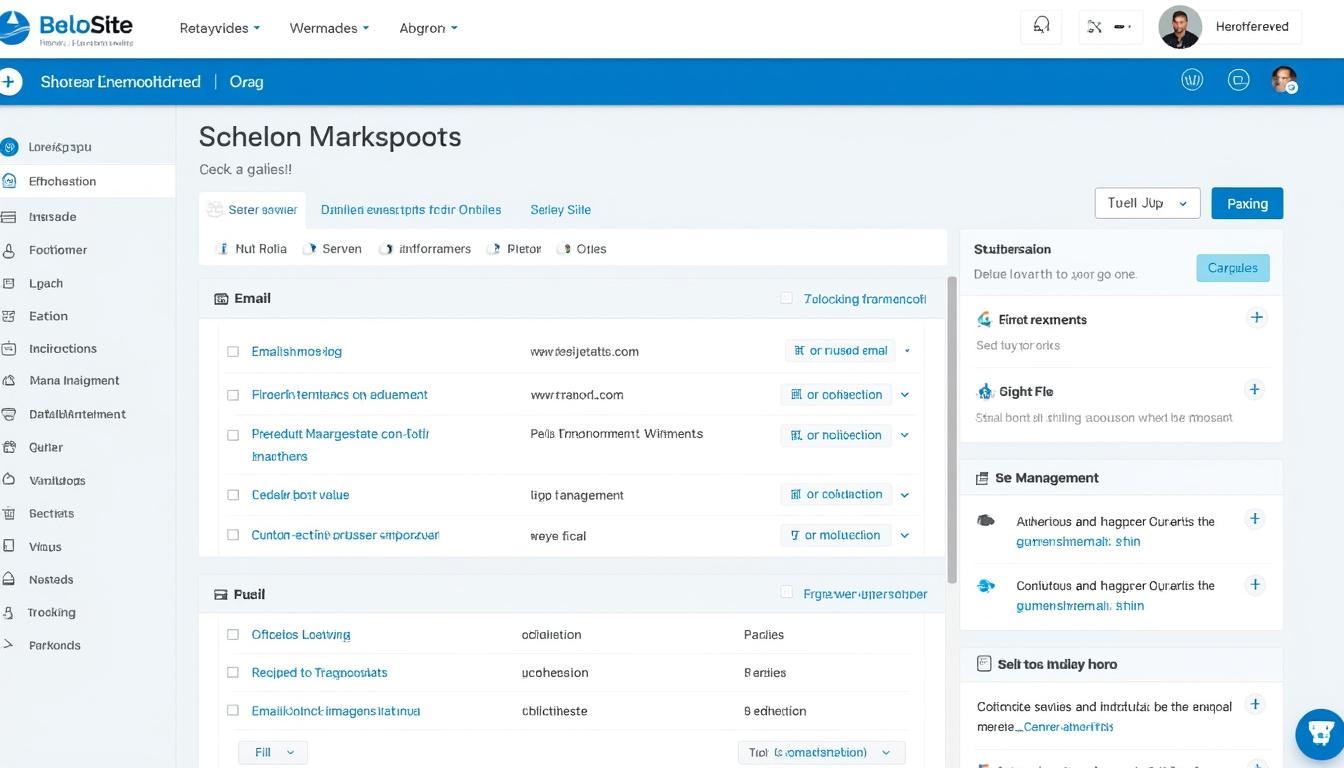The image size is (1344, 768).
Task: Click the Lpach sidebar icon
Action: [9, 283]
